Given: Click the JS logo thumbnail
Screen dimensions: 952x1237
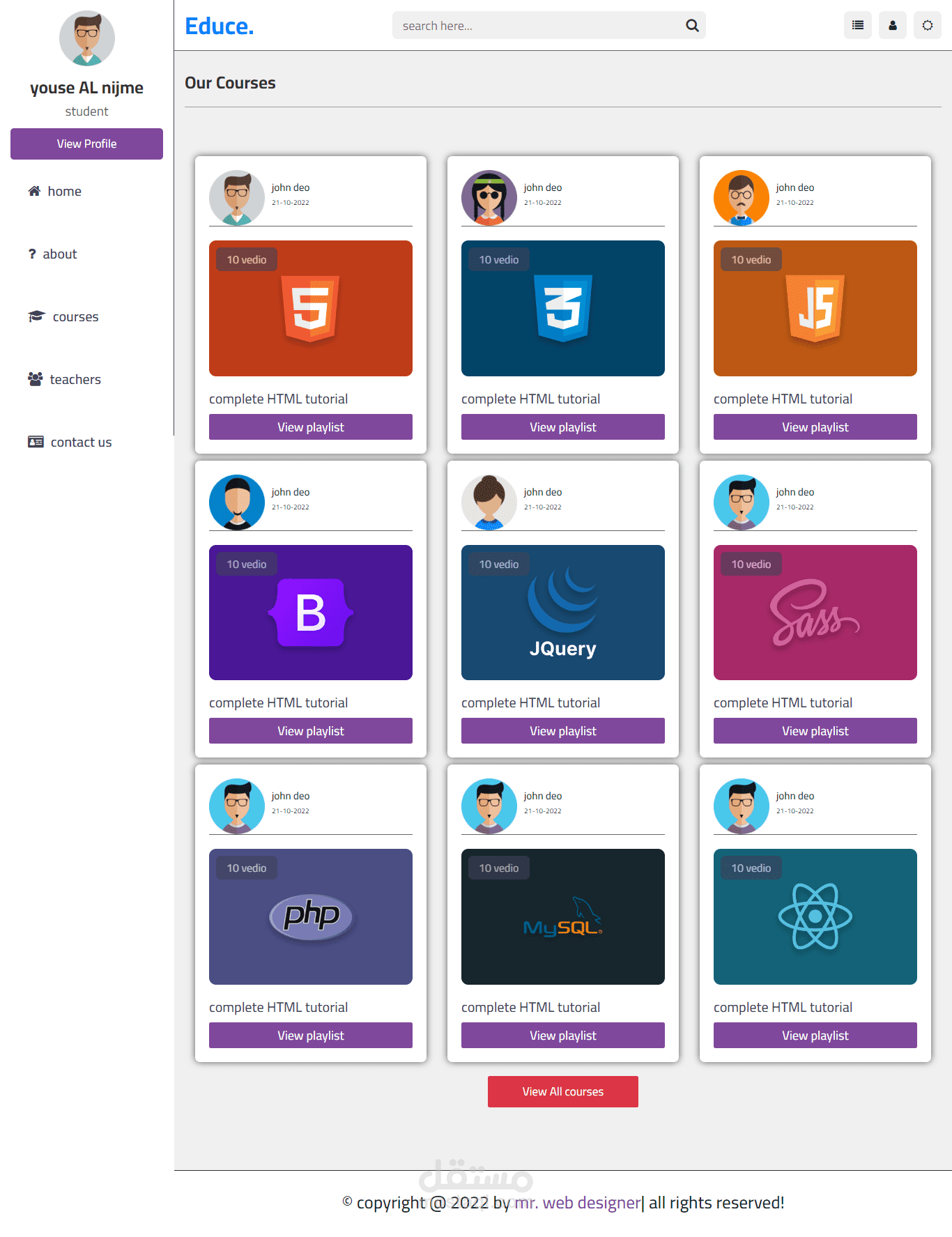Looking at the screenshot, I should 815,308.
